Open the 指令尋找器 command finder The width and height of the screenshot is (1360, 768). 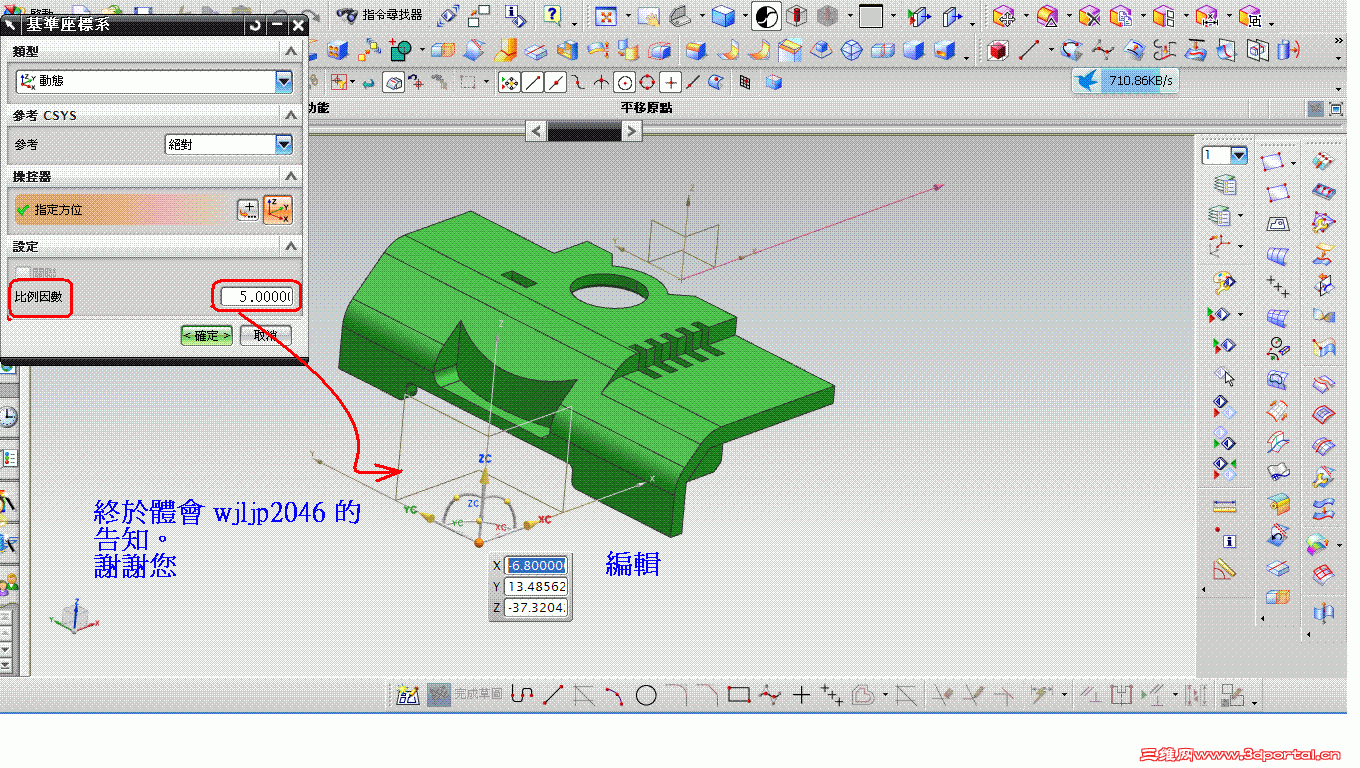[379, 15]
